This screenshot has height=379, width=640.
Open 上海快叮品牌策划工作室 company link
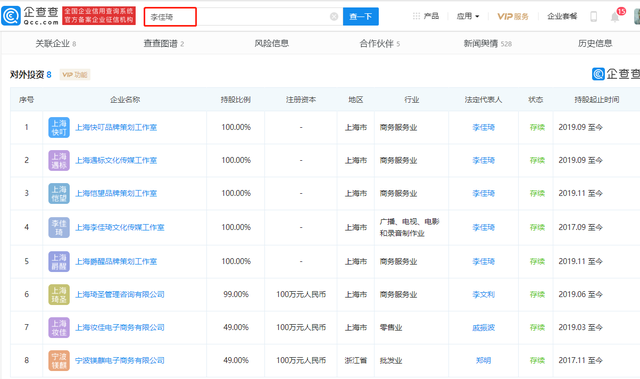coord(116,127)
